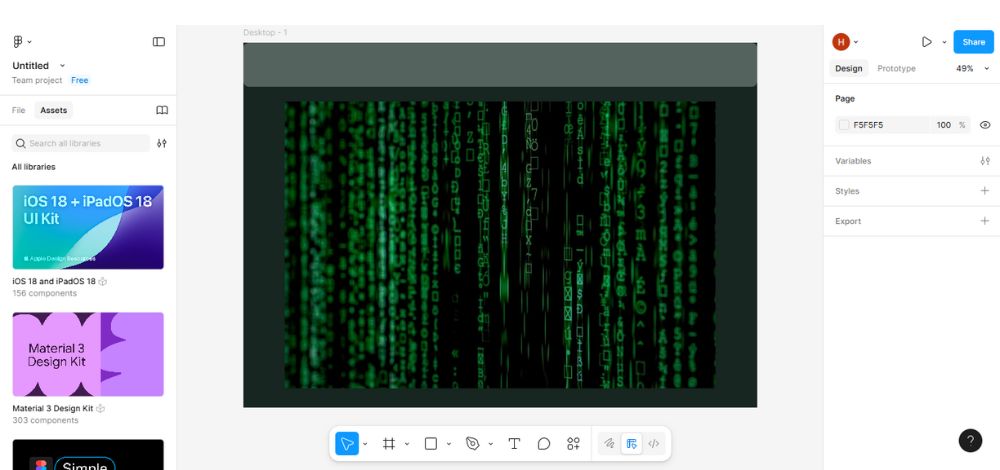This screenshot has width=1000, height=470.
Task: Click the Export section label
Action: (x=848, y=221)
